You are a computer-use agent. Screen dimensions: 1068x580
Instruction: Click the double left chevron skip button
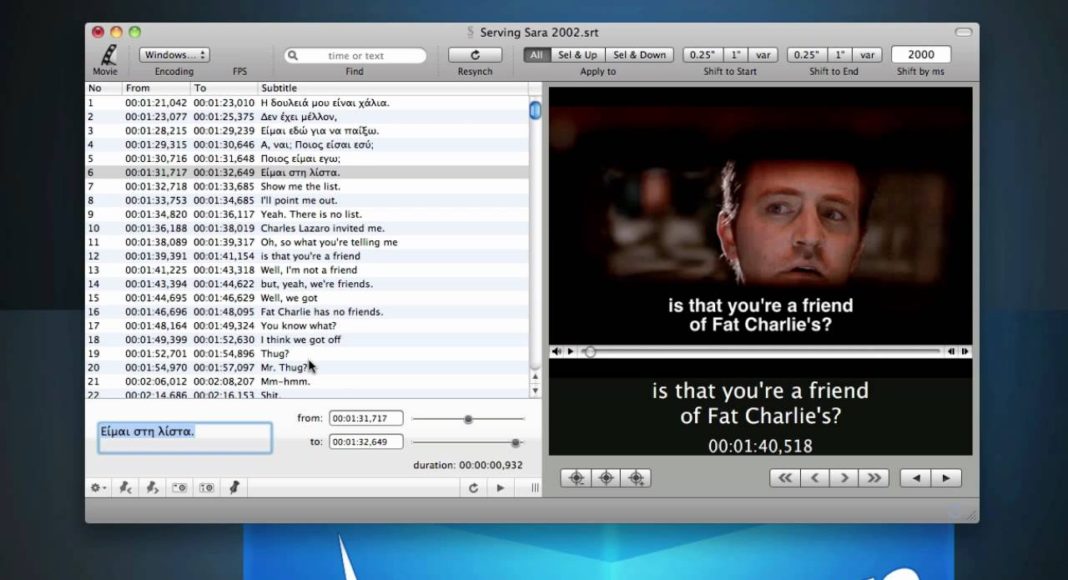point(785,478)
